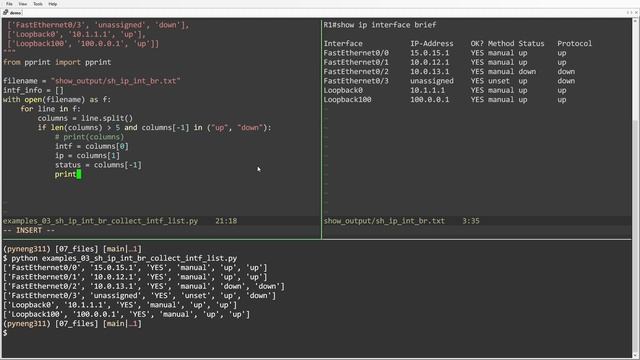Open the Help menu
The width and height of the screenshot is (640, 360).
(53, 4)
